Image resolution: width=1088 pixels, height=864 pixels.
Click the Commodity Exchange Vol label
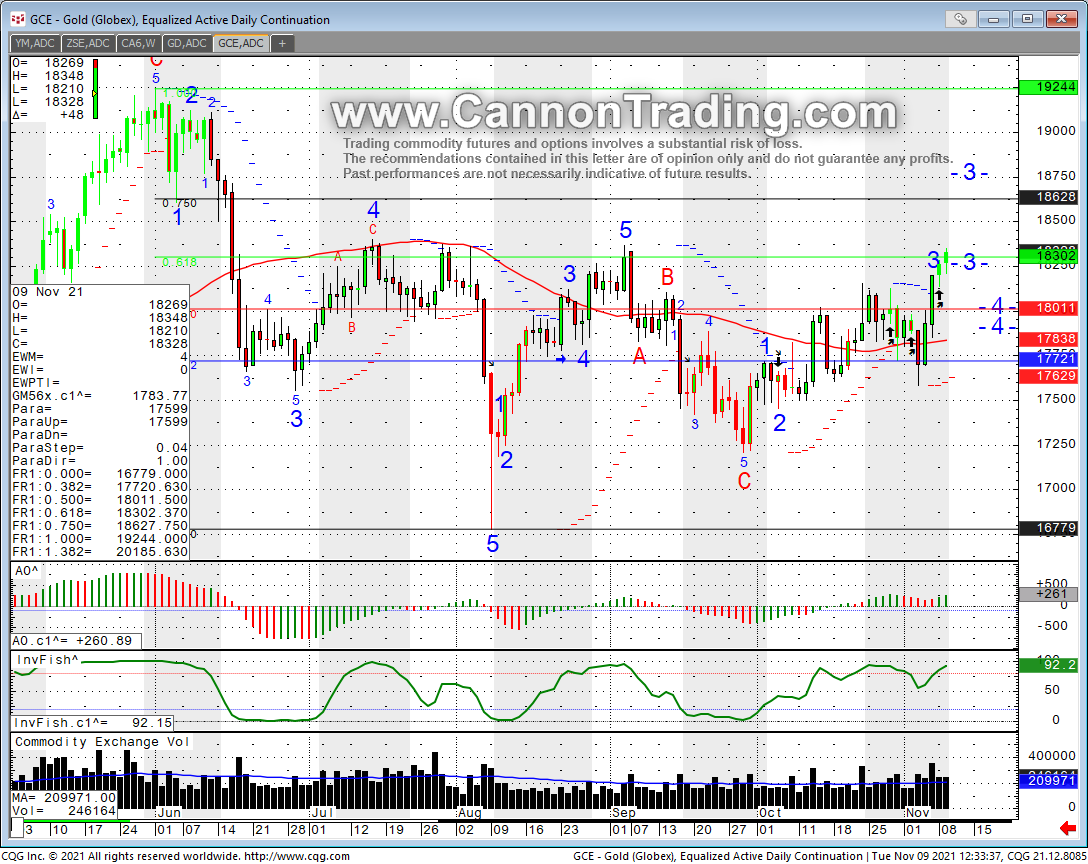tap(102, 742)
